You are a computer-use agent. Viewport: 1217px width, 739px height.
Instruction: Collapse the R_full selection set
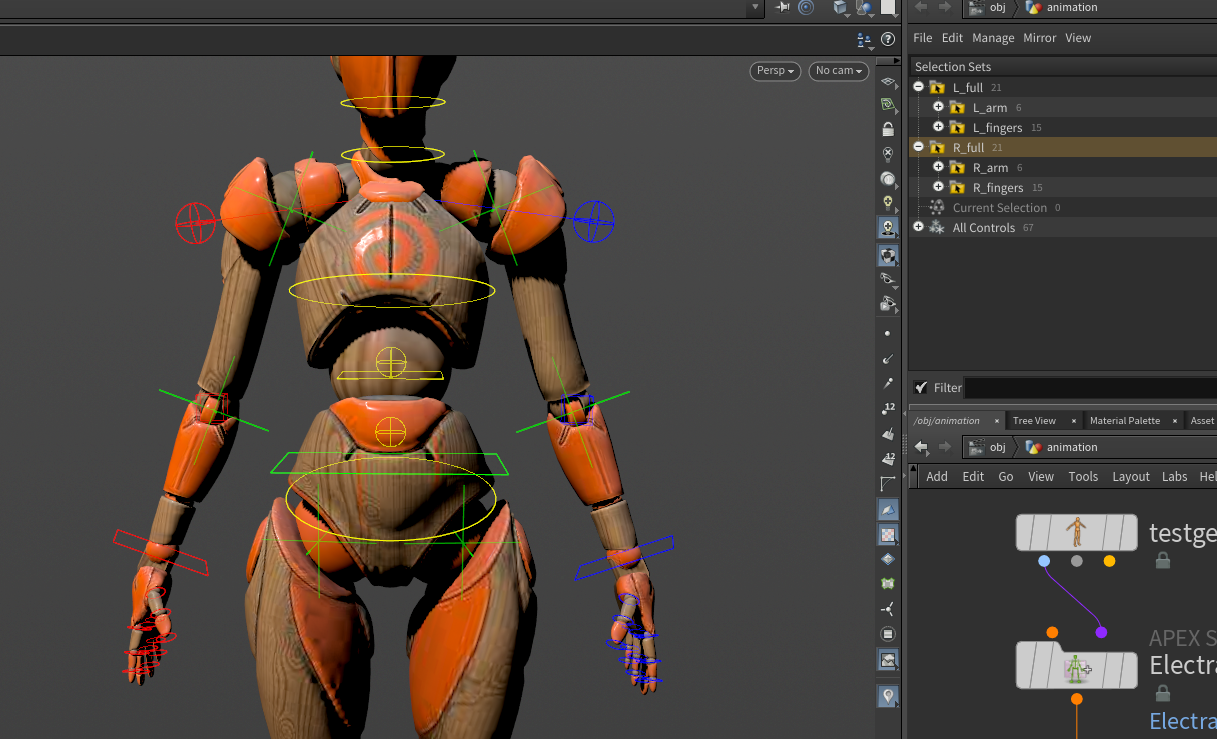[918, 147]
